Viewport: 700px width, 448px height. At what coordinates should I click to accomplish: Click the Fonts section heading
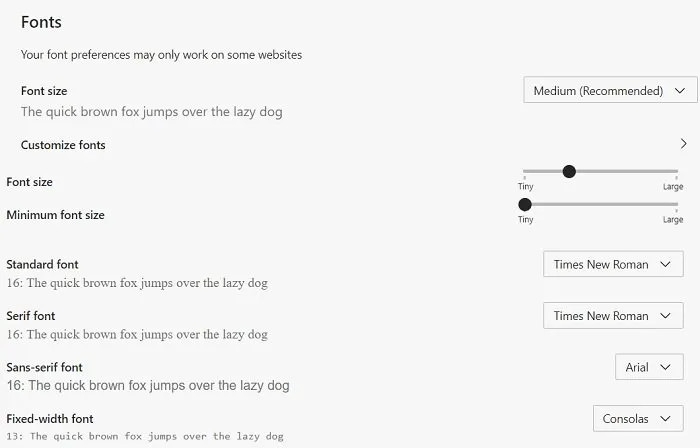tap(41, 20)
